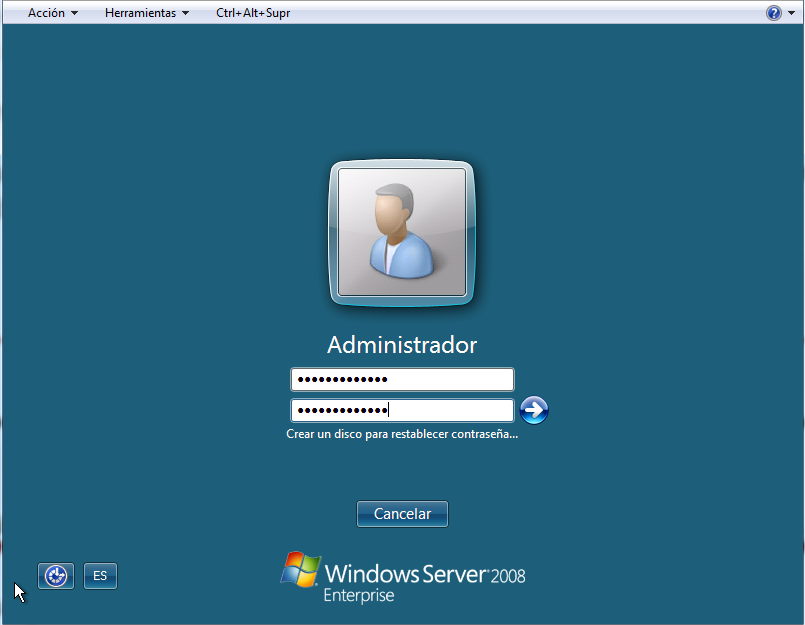Click the masked dots in first password box
The image size is (805, 625).
[342, 380]
